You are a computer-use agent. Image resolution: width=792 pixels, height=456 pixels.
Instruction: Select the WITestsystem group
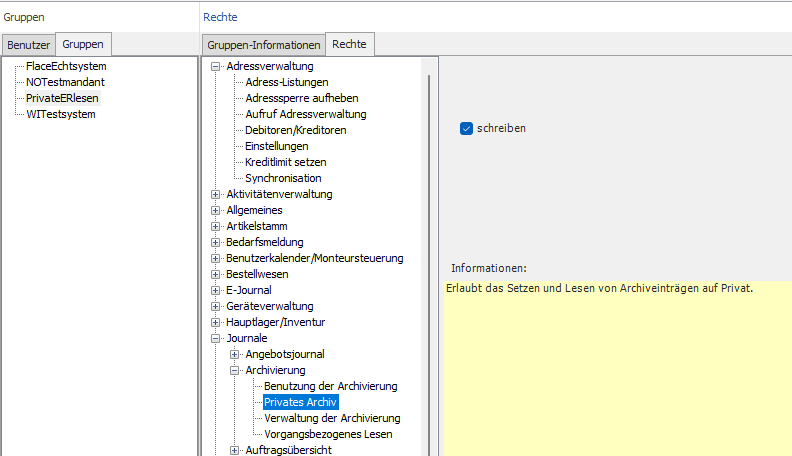pyautogui.click(x=61, y=114)
